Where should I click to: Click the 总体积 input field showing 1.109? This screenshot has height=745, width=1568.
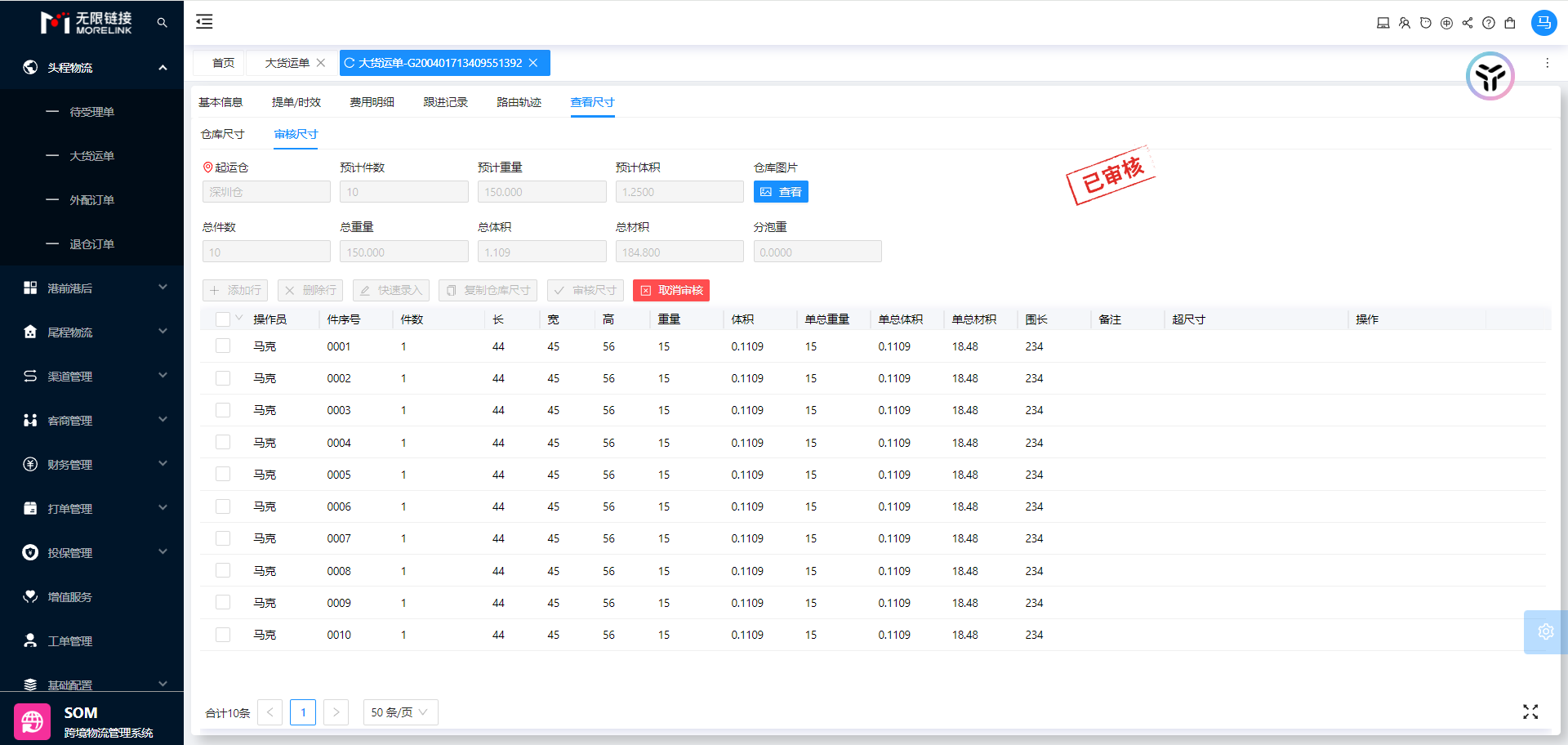point(541,252)
